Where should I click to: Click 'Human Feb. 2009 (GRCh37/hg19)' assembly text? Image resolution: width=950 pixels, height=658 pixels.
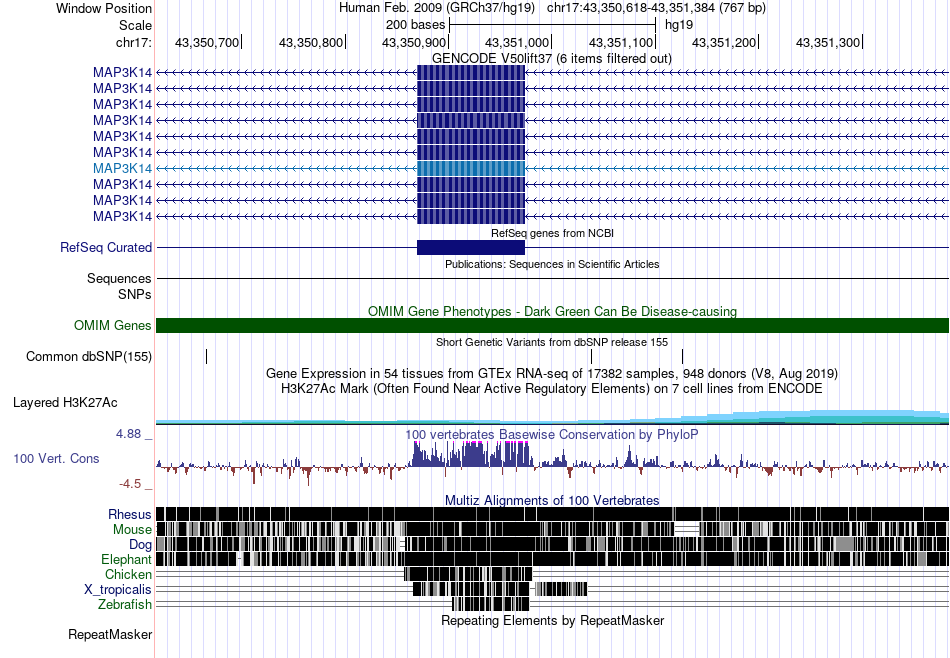coord(437,8)
